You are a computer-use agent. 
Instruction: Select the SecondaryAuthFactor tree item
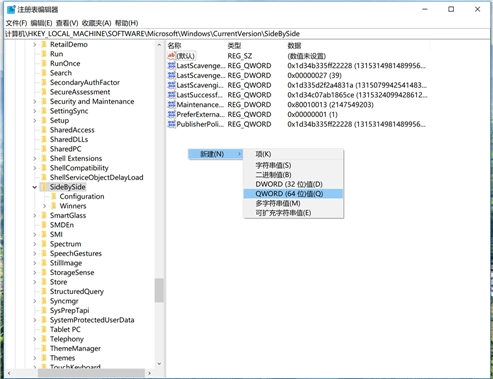(85, 82)
